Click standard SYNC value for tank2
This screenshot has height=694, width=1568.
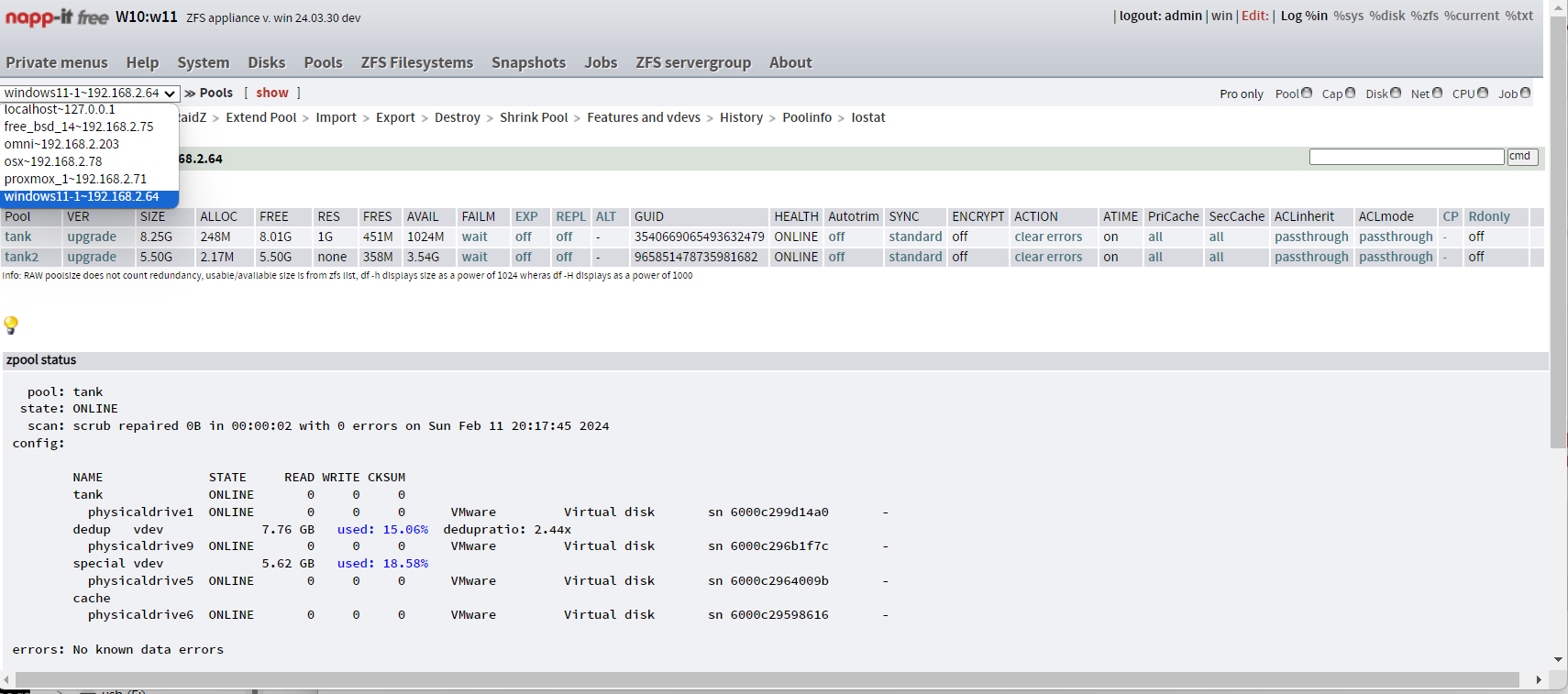point(915,257)
